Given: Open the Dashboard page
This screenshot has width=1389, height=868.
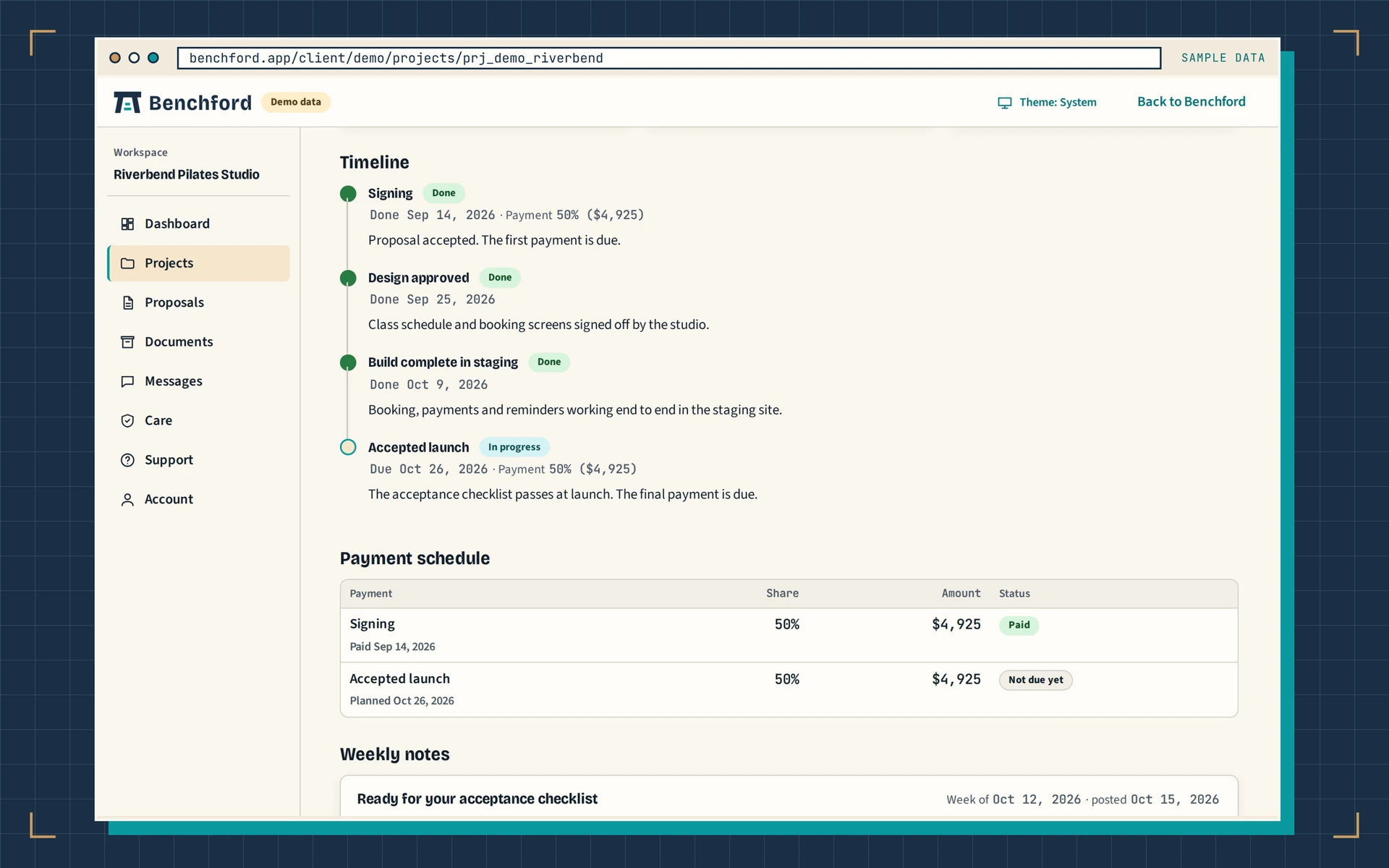Looking at the screenshot, I should [x=198, y=224].
